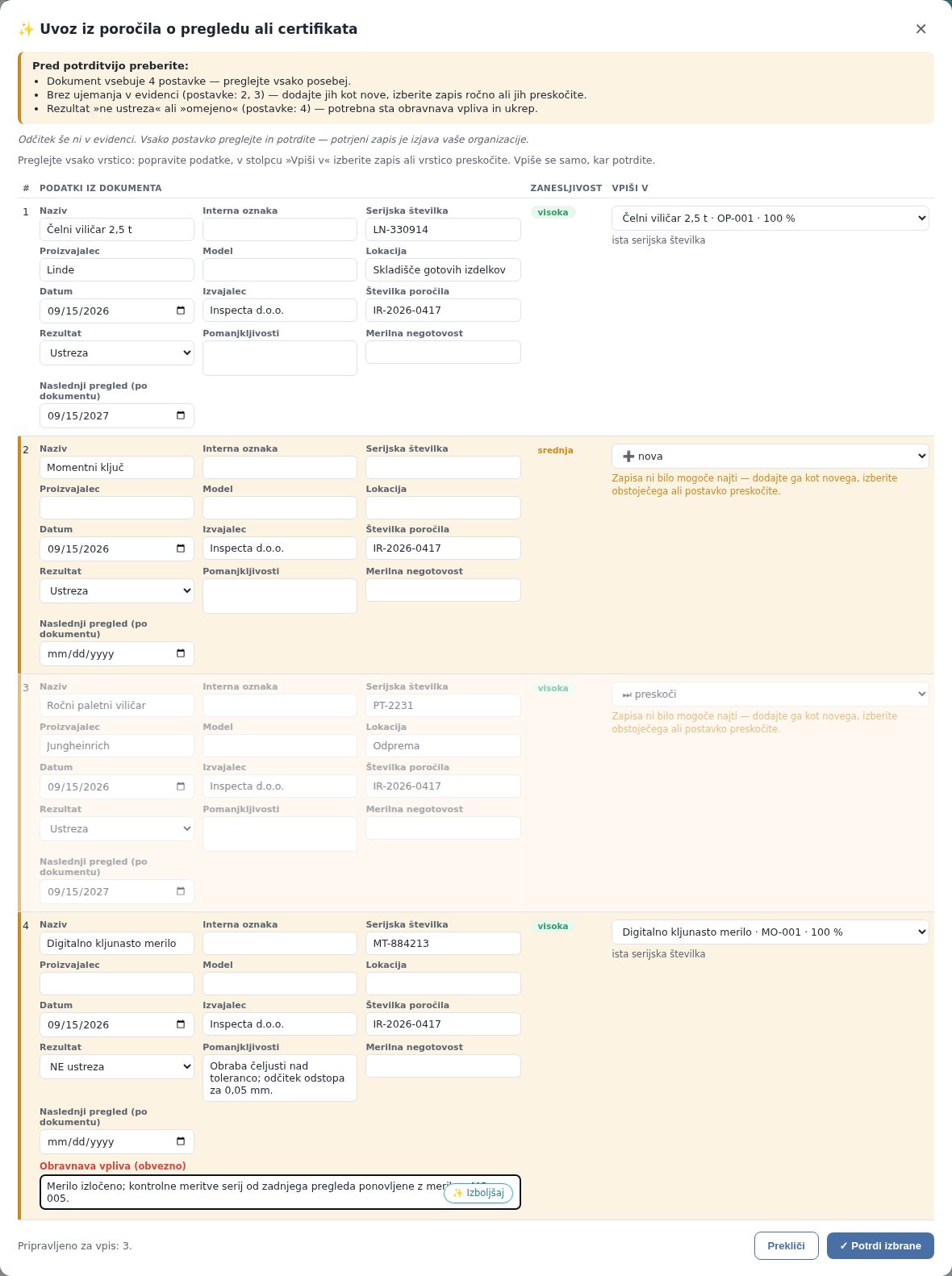Click empty Merilna negotovost field in row 4
Viewport: 952px width, 1276px height.
tap(443, 1065)
